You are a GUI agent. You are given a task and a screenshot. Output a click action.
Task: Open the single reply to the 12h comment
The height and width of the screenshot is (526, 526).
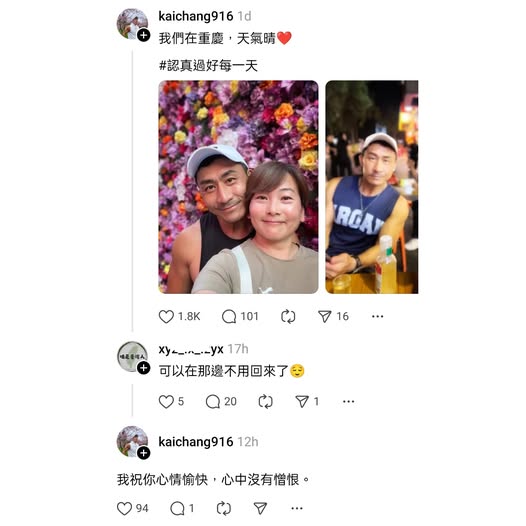(177, 509)
